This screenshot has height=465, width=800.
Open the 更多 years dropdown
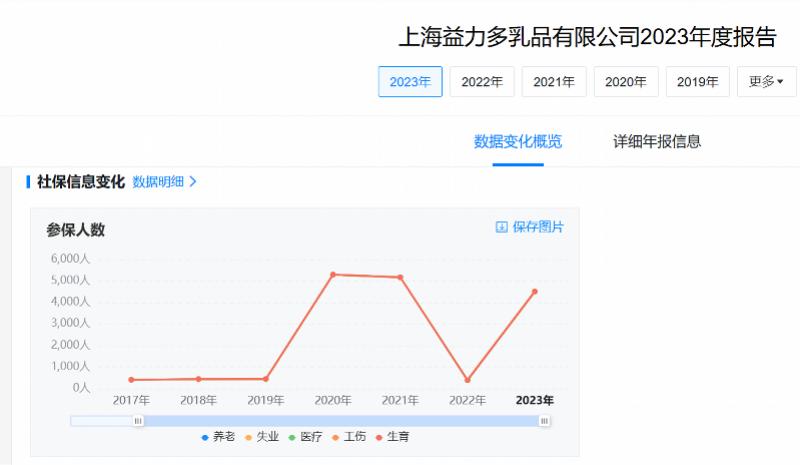766,82
